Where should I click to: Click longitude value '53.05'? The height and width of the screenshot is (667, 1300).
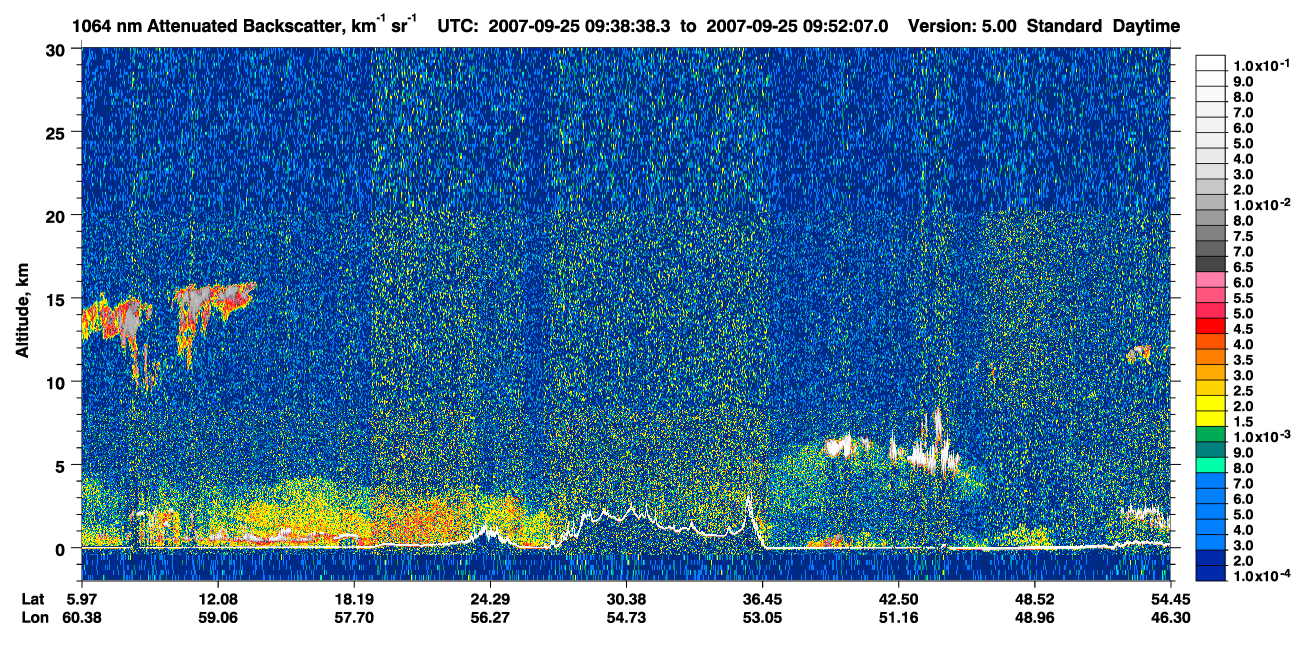point(762,617)
